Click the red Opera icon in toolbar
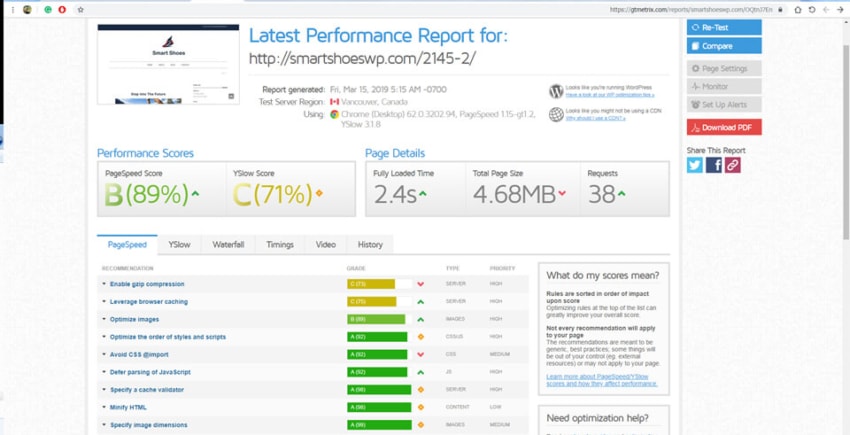 62,9
